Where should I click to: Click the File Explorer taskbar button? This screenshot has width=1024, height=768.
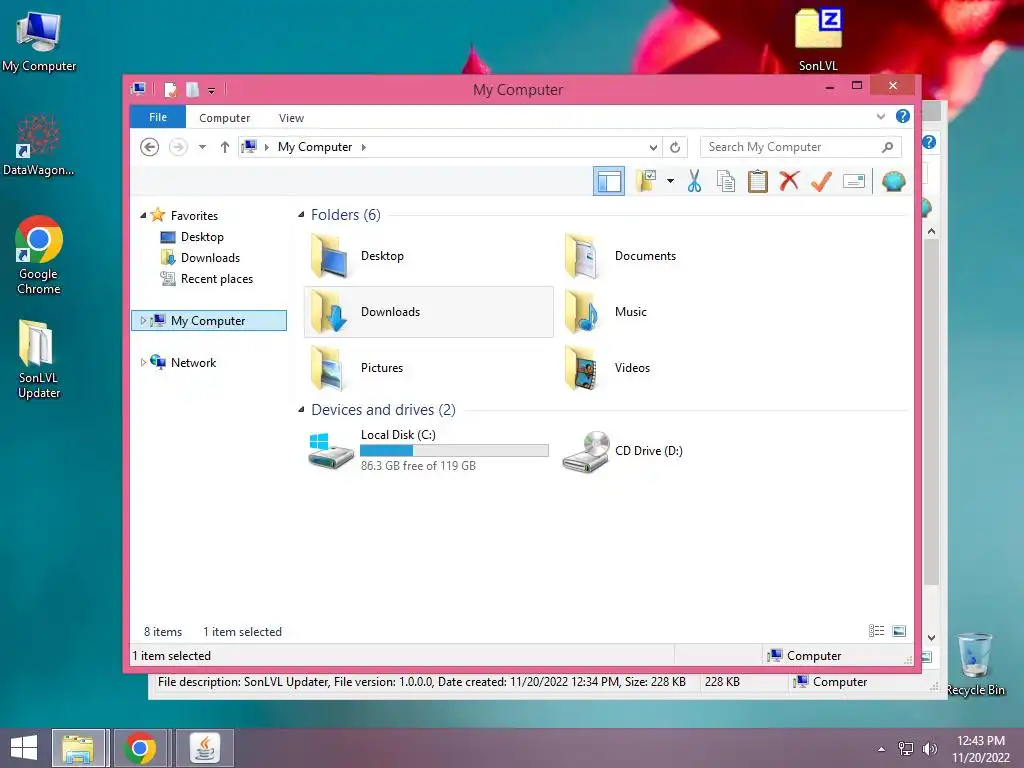(78, 748)
